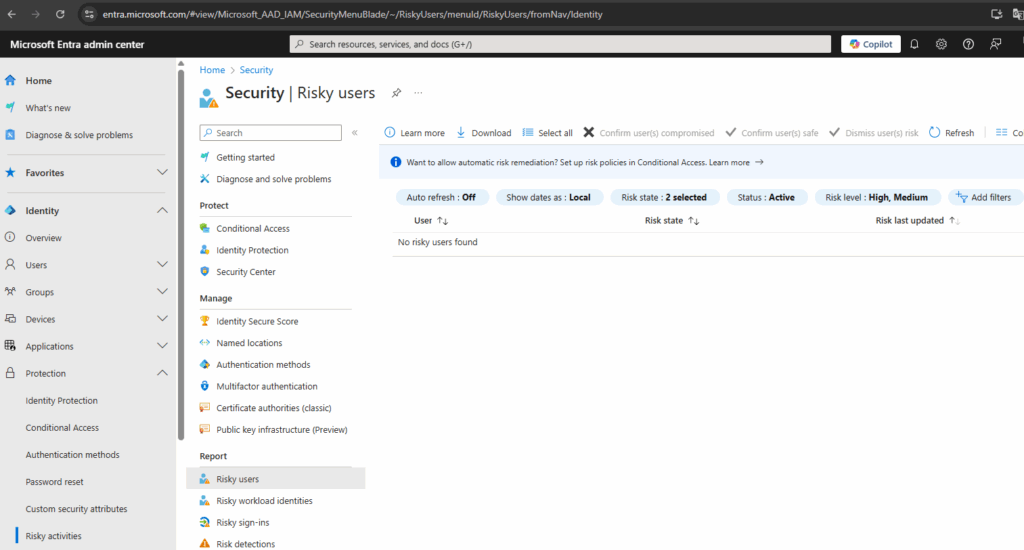This screenshot has width=1024, height=550.
Task: Sort by Risk last updated arrows
Action: [x=954, y=221]
